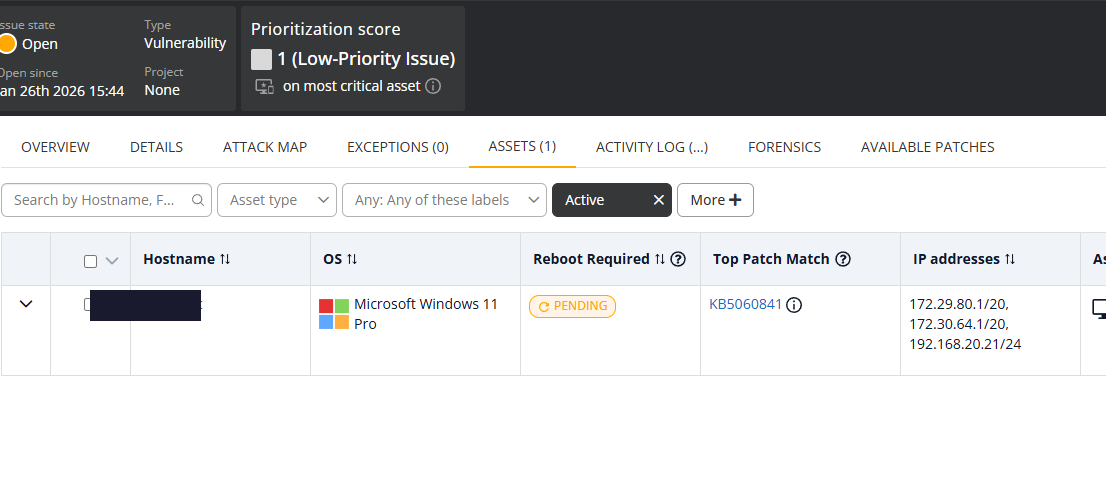The image size is (1106, 497).
Task: Remove the Active filter chip
Action: point(658,200)
